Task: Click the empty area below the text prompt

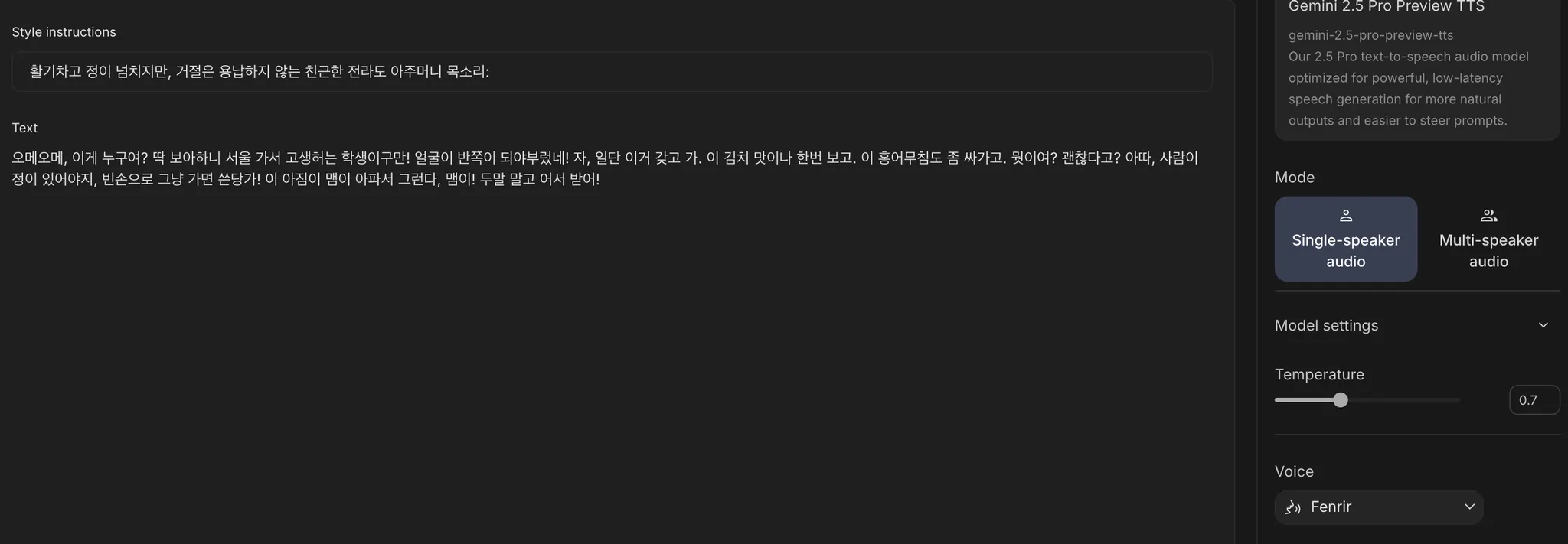Action: click(612, 360)
